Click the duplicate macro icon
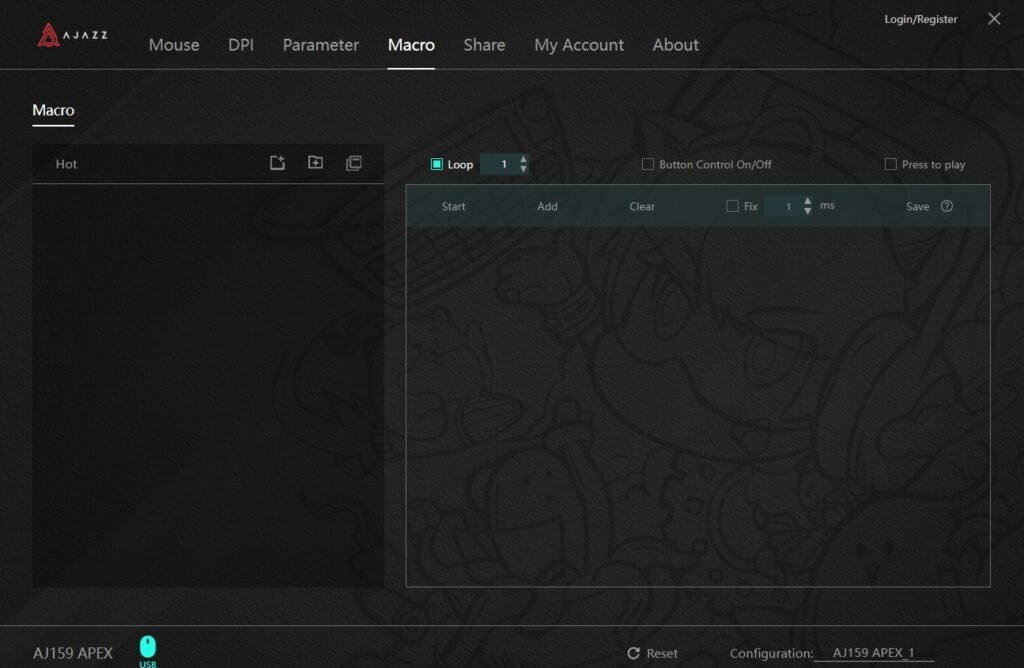 coord(353,163)
